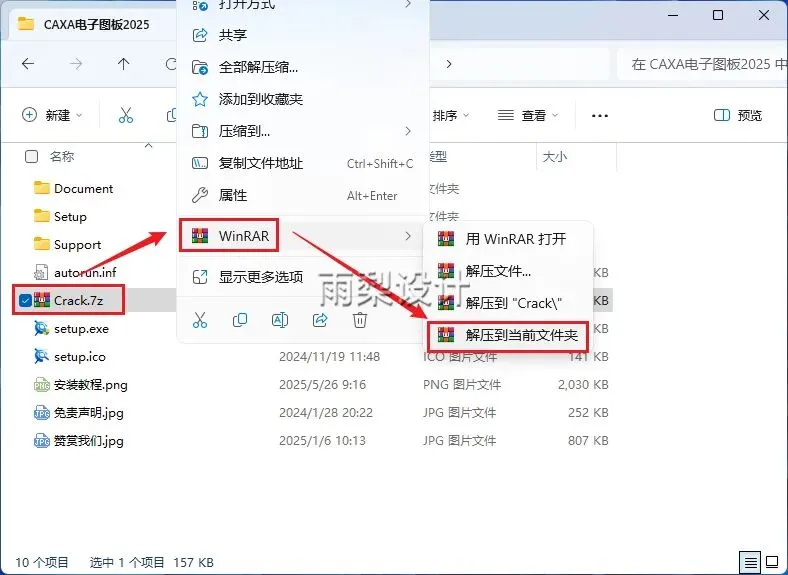Expand the address bar breadcrumb chevron
This screenshot has width=788, height=575.
coord(449,64)
